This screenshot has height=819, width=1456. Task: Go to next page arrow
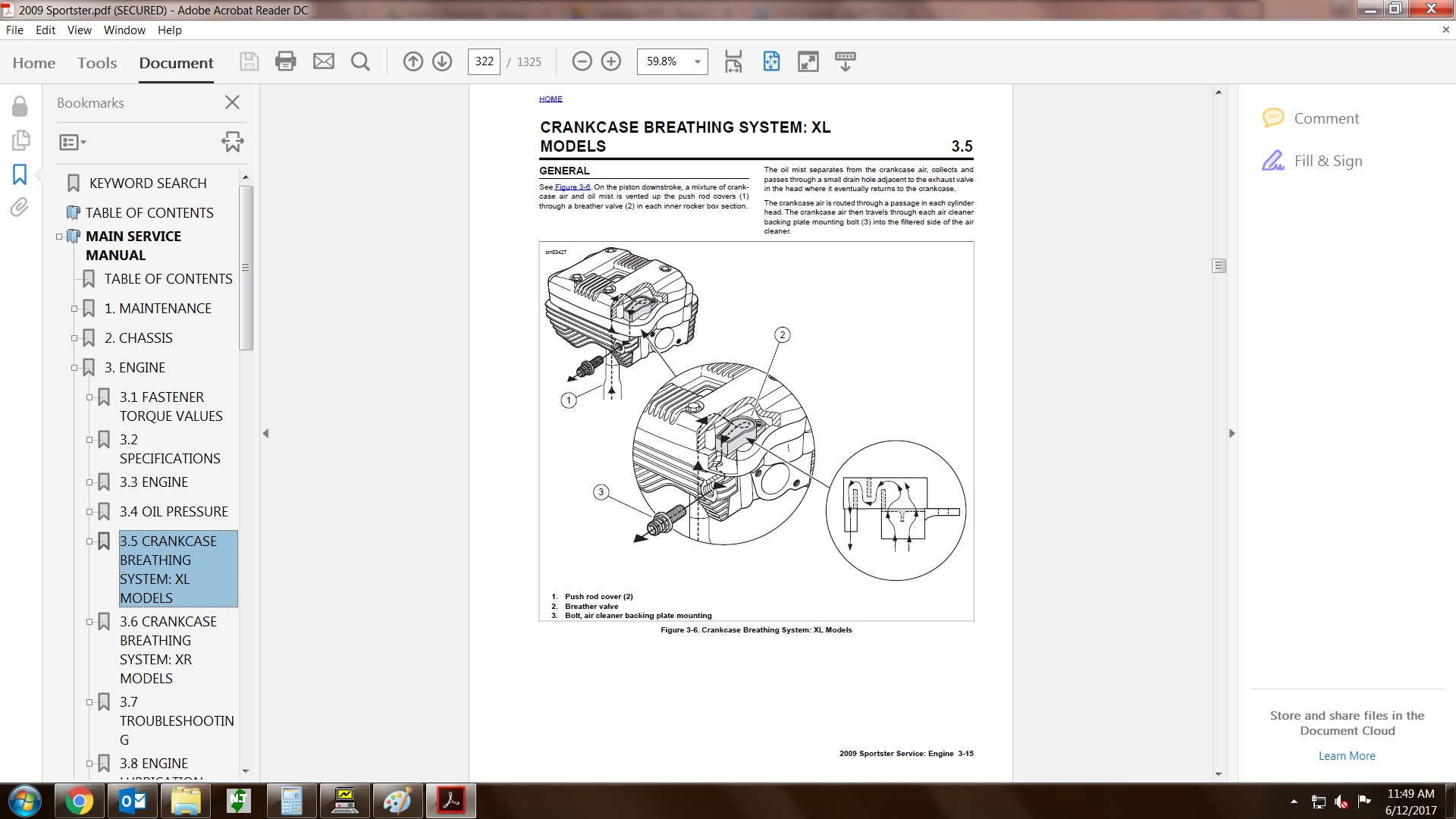pyautogui.click(x=442, y=61)
